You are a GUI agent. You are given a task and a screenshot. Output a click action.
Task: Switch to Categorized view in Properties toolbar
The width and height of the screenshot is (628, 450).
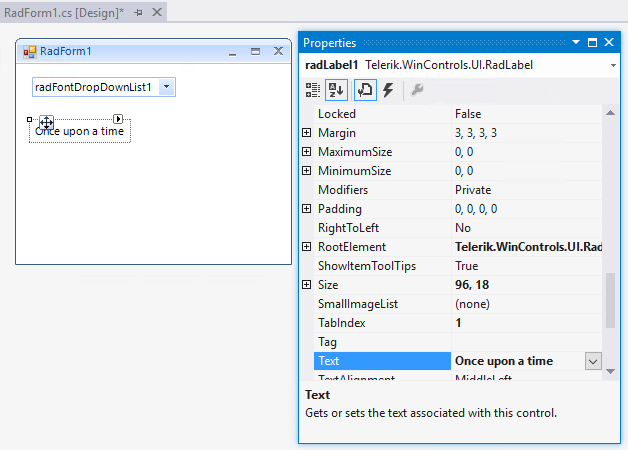point(312,90)
